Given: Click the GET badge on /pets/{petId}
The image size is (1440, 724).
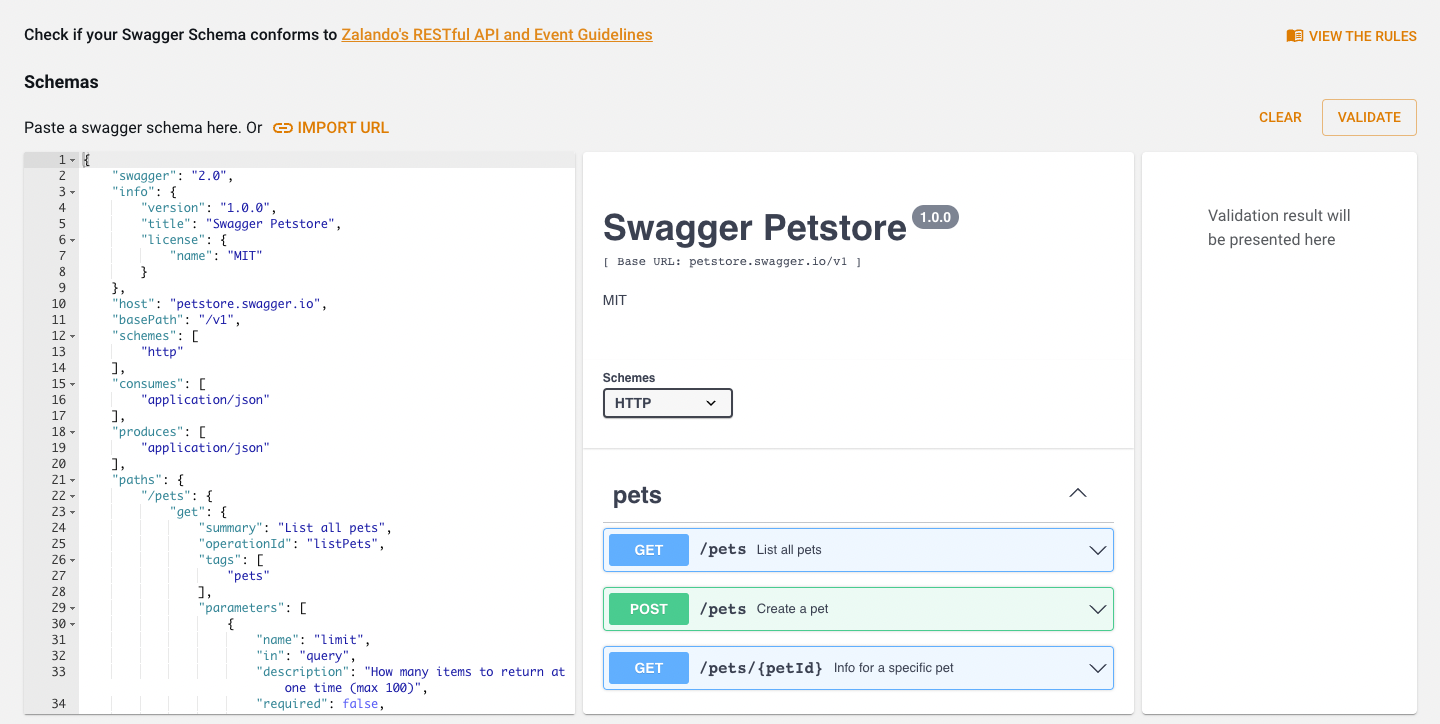Looking at the screenshot, I should 647,667.
